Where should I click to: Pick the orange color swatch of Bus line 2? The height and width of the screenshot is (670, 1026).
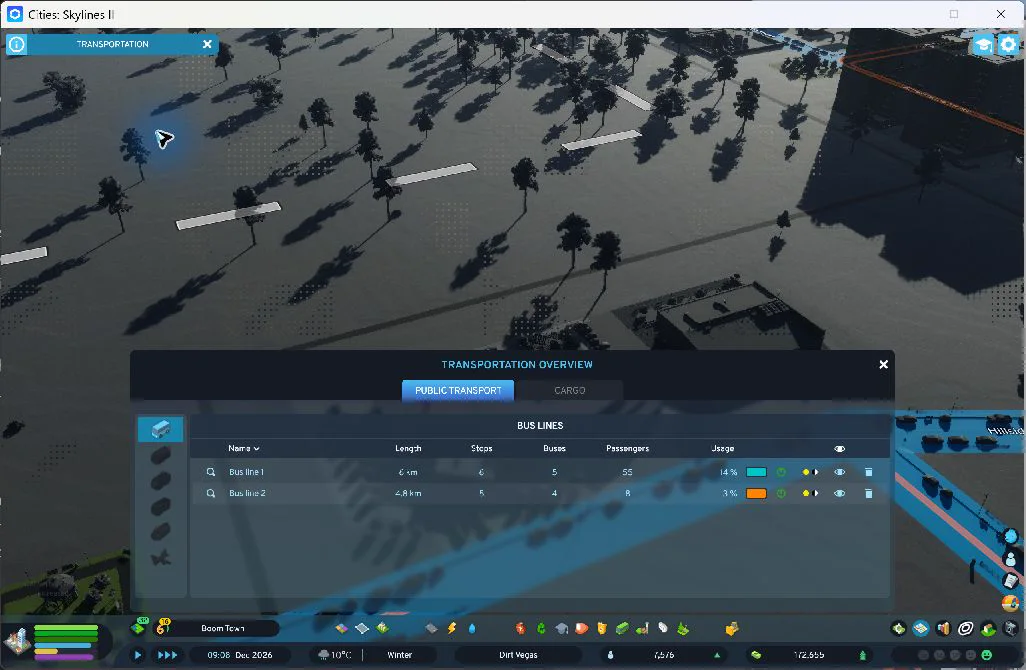pos(756,493)
